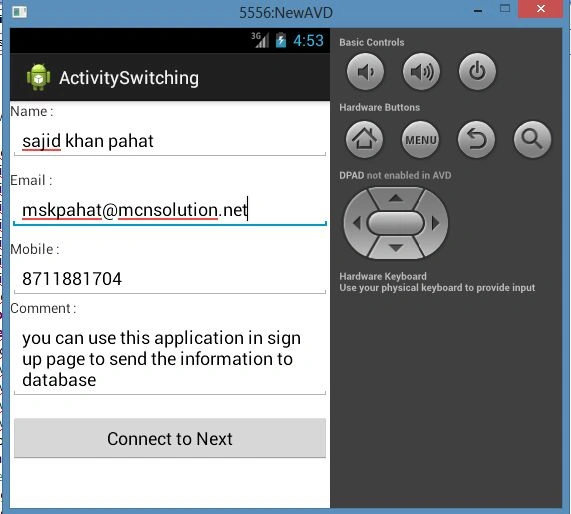Image resolution: width=571 pixels, height=514 pixels.
Task: Click the Basic Controls heading
Action: (x=372, y=42)
